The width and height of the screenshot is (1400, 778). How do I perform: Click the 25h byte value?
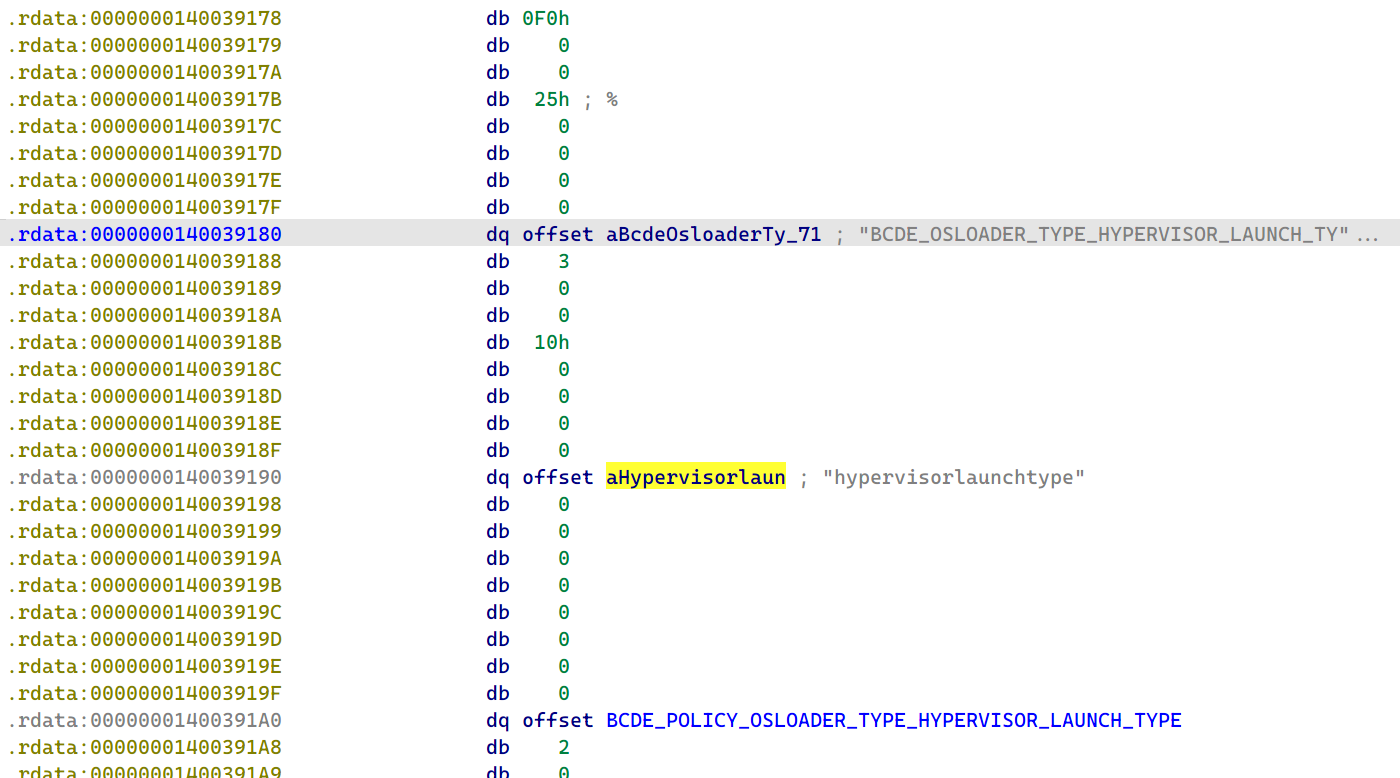pos(552,99)
